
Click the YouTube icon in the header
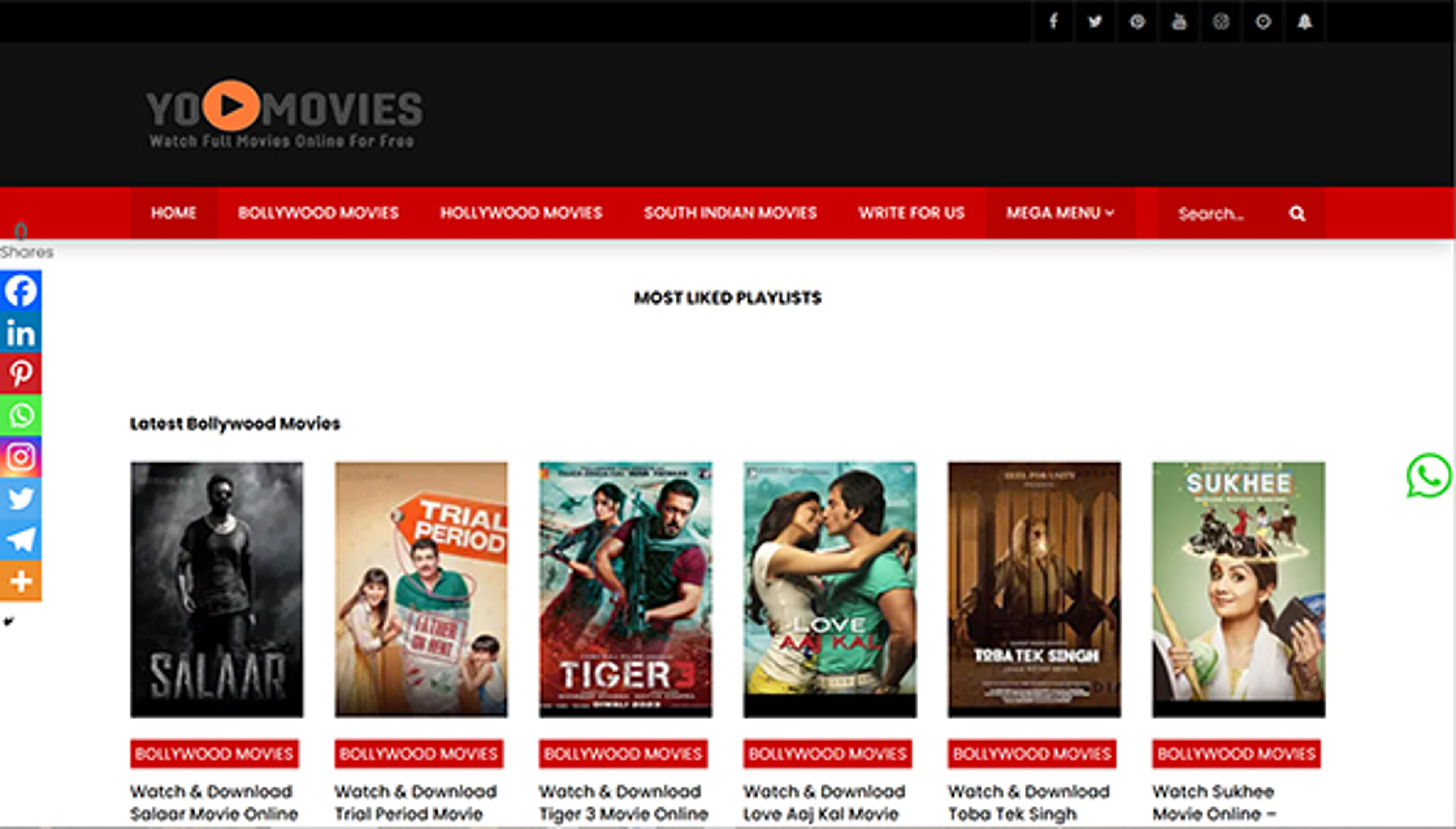pyautogui.click(x=1179, y=22)
